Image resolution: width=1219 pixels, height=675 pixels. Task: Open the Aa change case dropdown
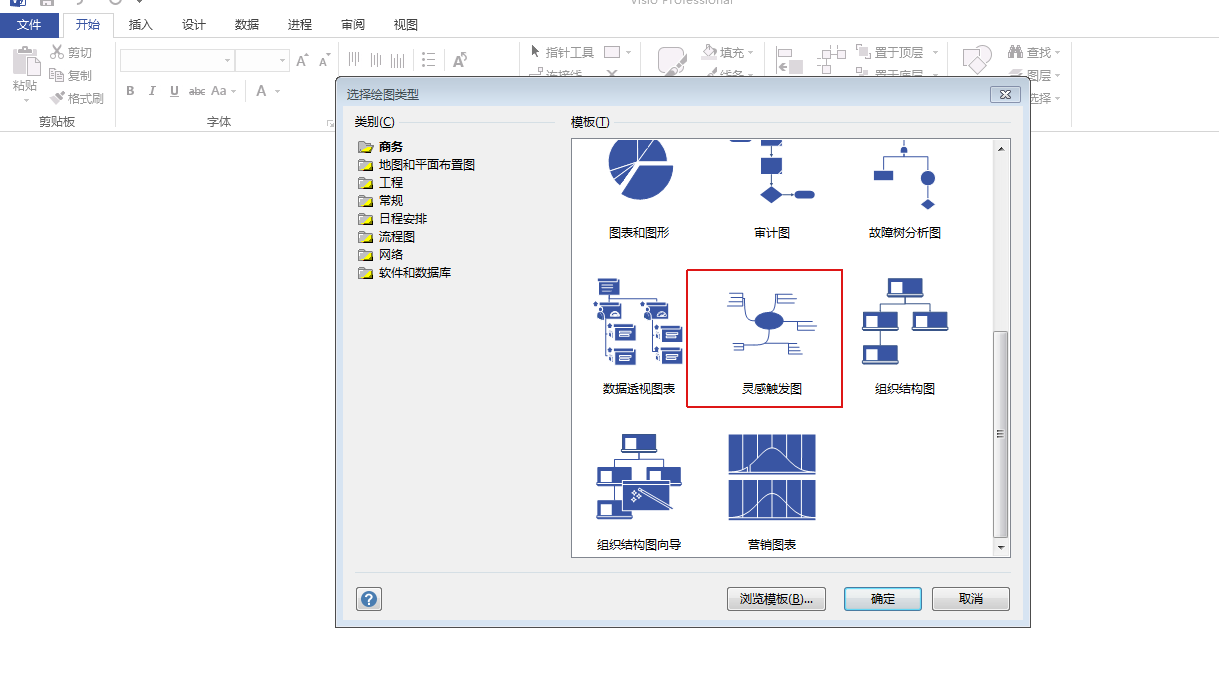coord(224,91)
